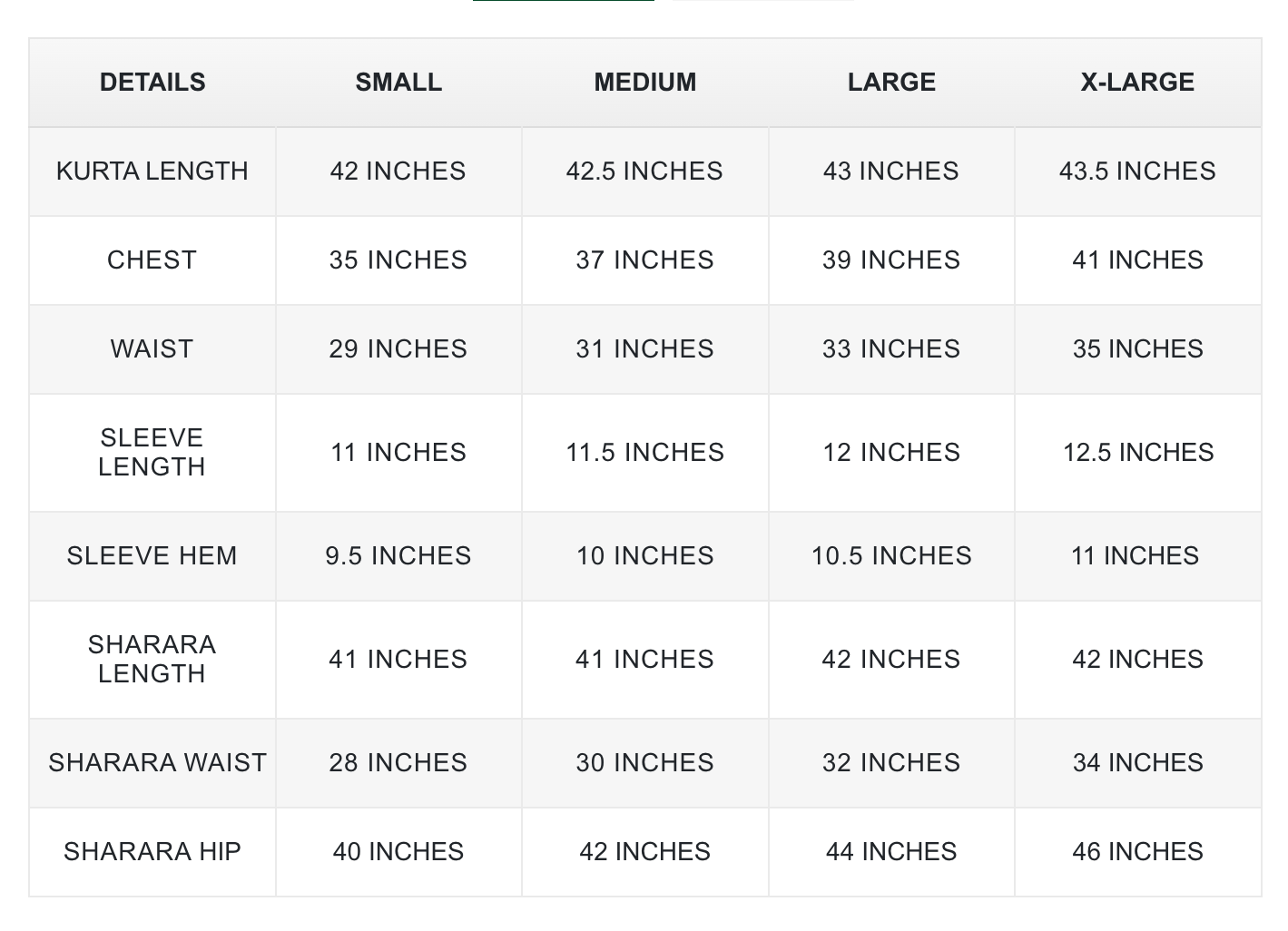
Task: Click the DETAILS column header
Action: click(152, 83)
